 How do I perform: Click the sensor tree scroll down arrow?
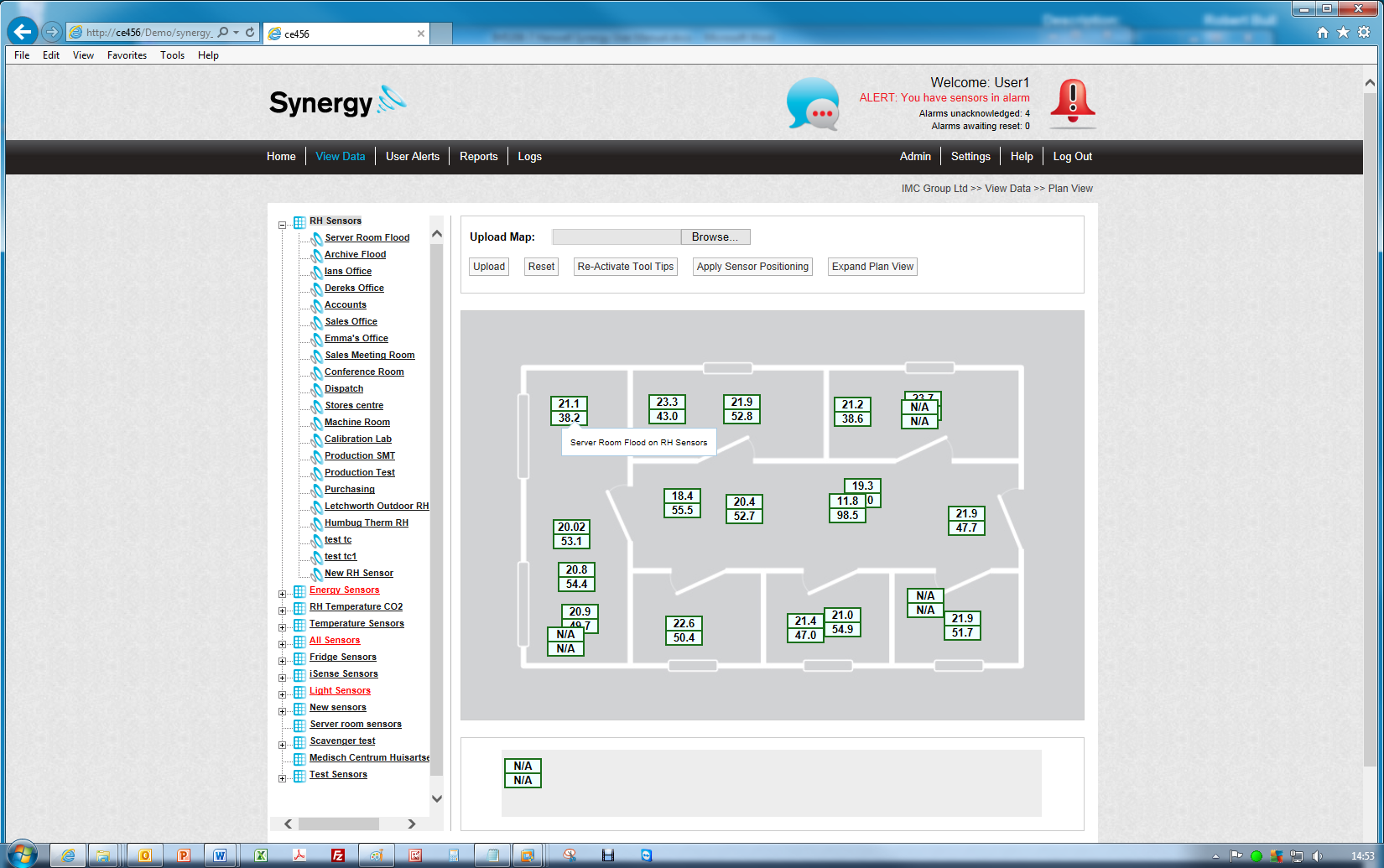point(436,798)
